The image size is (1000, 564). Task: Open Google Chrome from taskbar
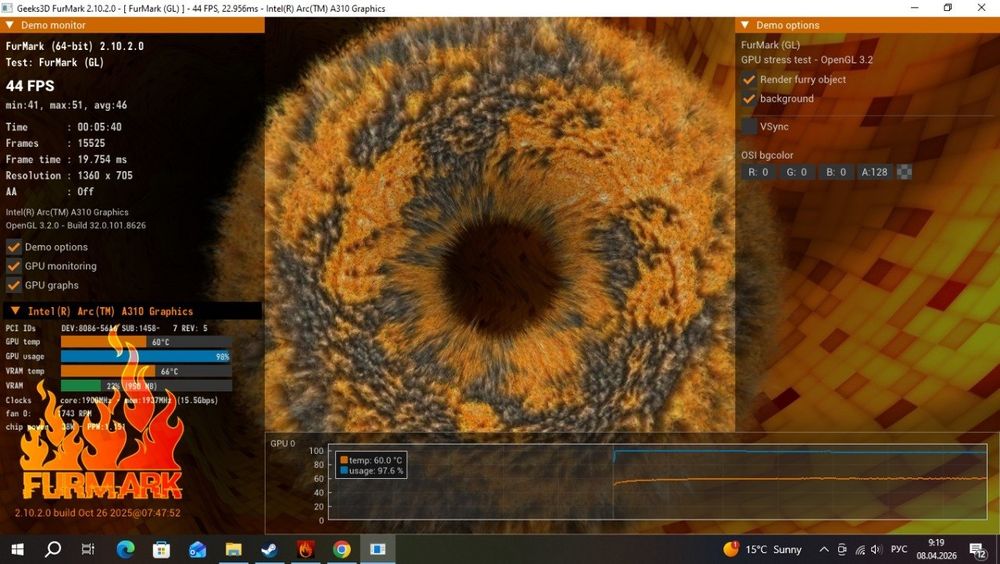[x=342, y=549]
